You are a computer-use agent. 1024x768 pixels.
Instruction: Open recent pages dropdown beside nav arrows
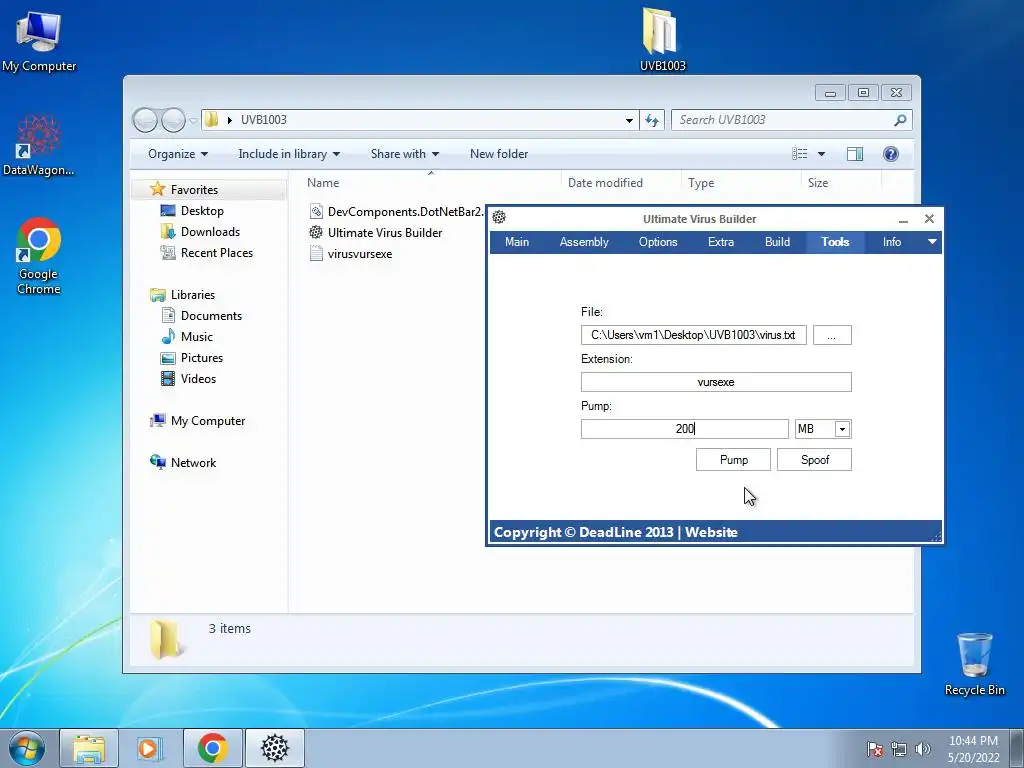[x=193, y=121]
